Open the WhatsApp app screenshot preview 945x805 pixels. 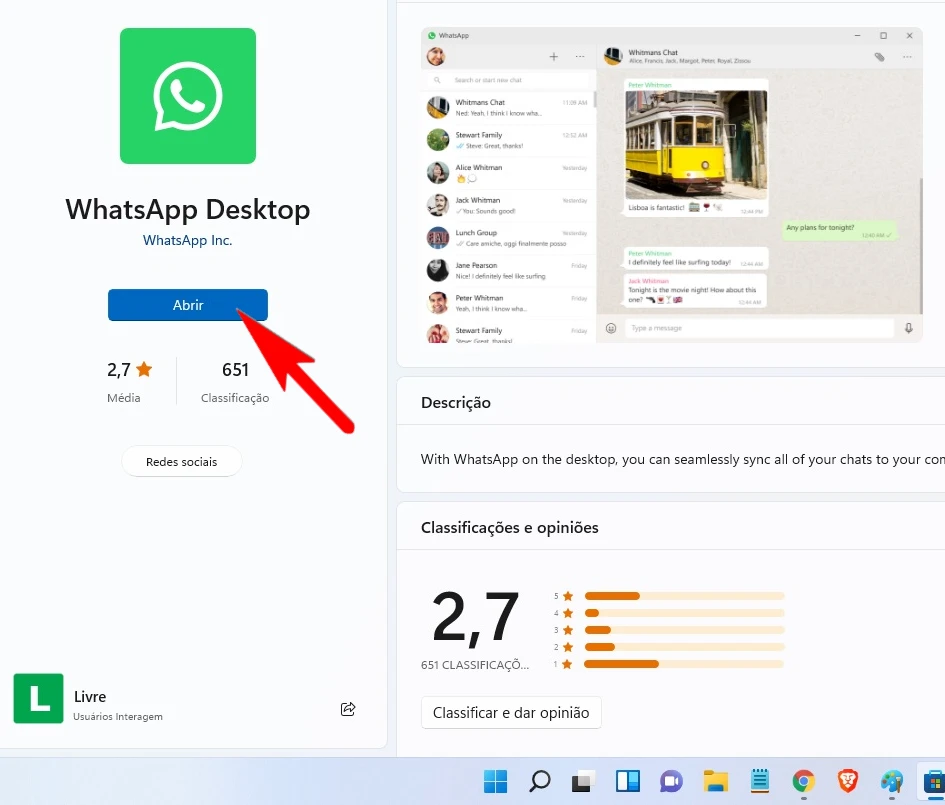coord(671,185)
